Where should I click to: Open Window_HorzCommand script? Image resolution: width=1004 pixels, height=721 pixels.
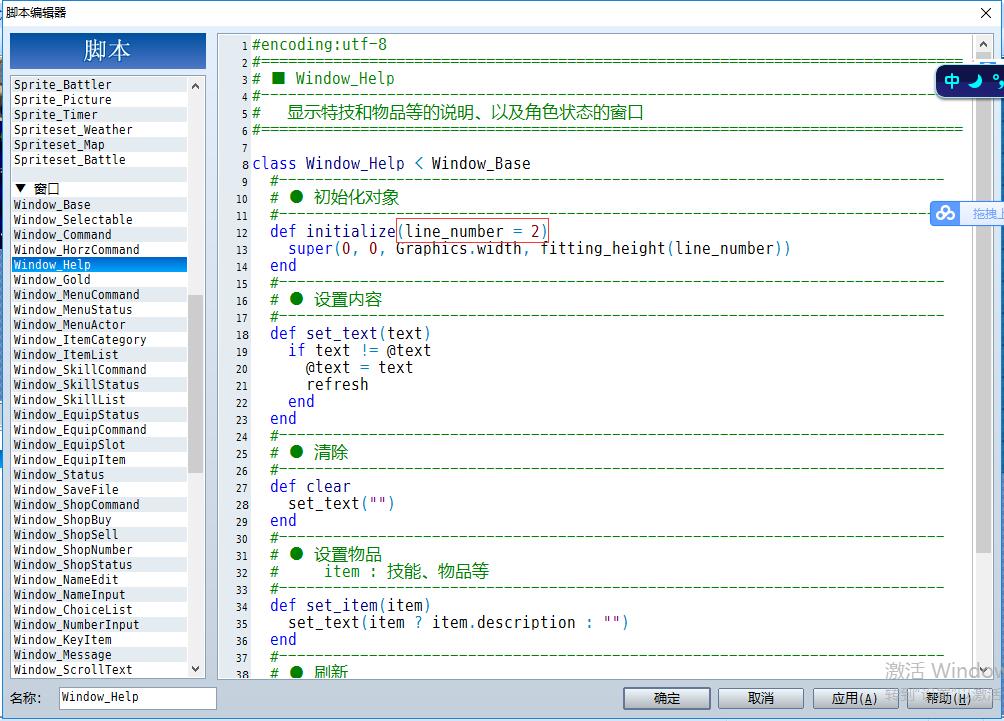[x=99, y=250]
